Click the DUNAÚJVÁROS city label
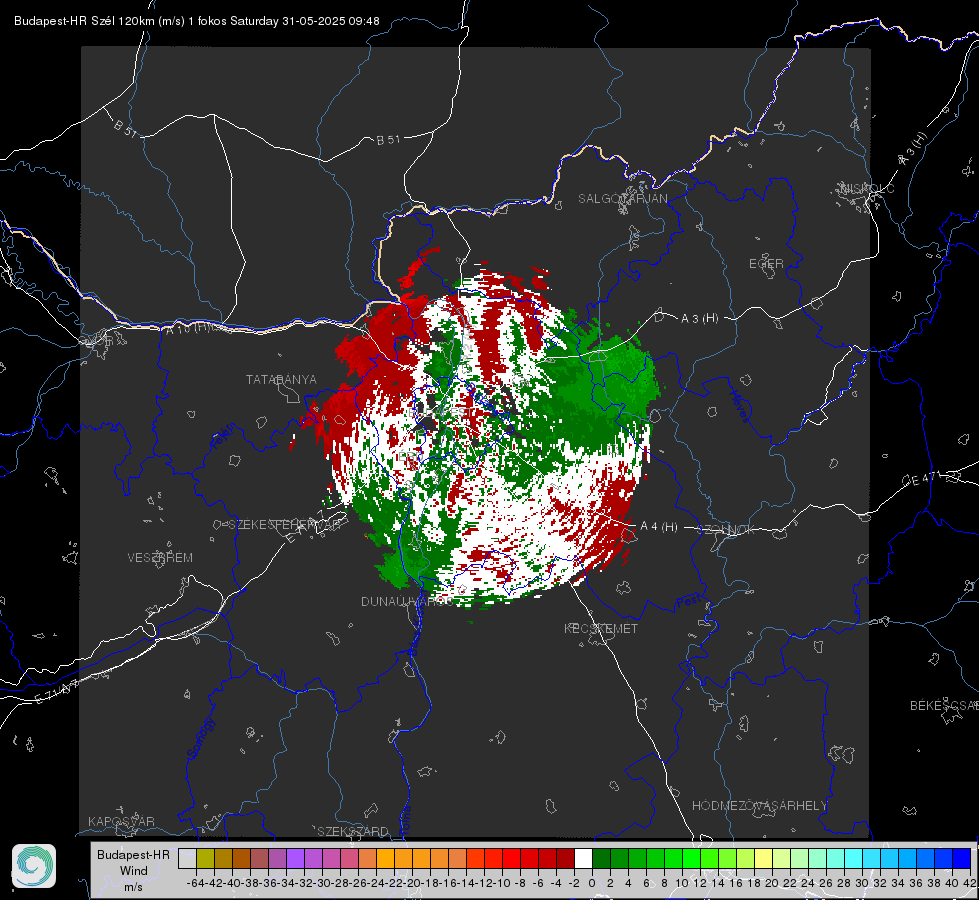979x900 pixels. (x=407, y=601)
